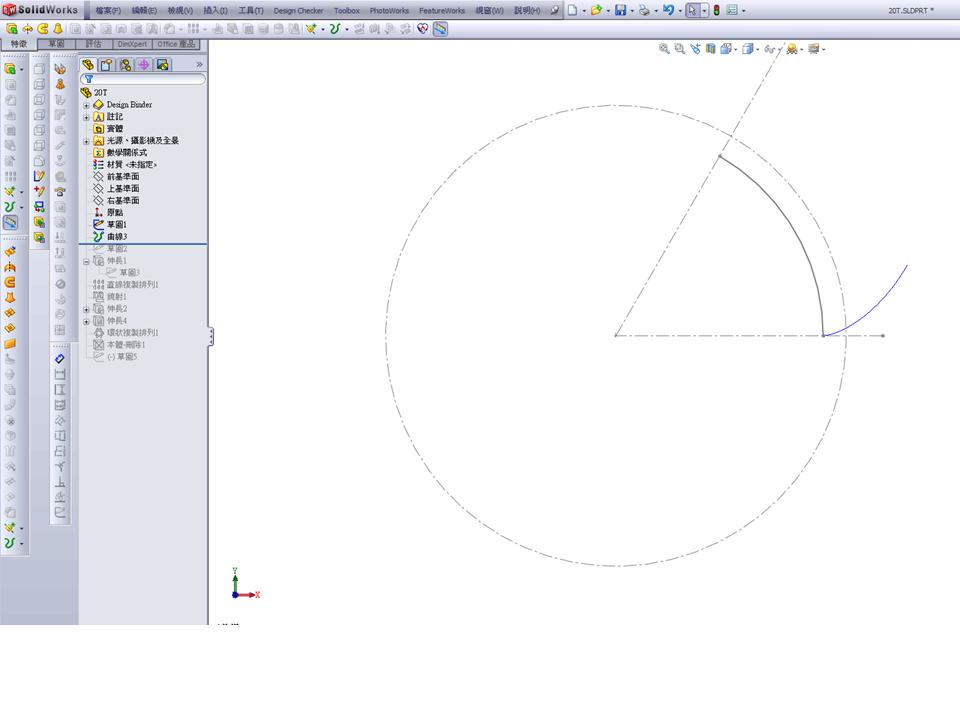The height and width of the screenshot is (720, 960).
Task: Select the DimXpertManager tab icon
Action: [143, 65]
